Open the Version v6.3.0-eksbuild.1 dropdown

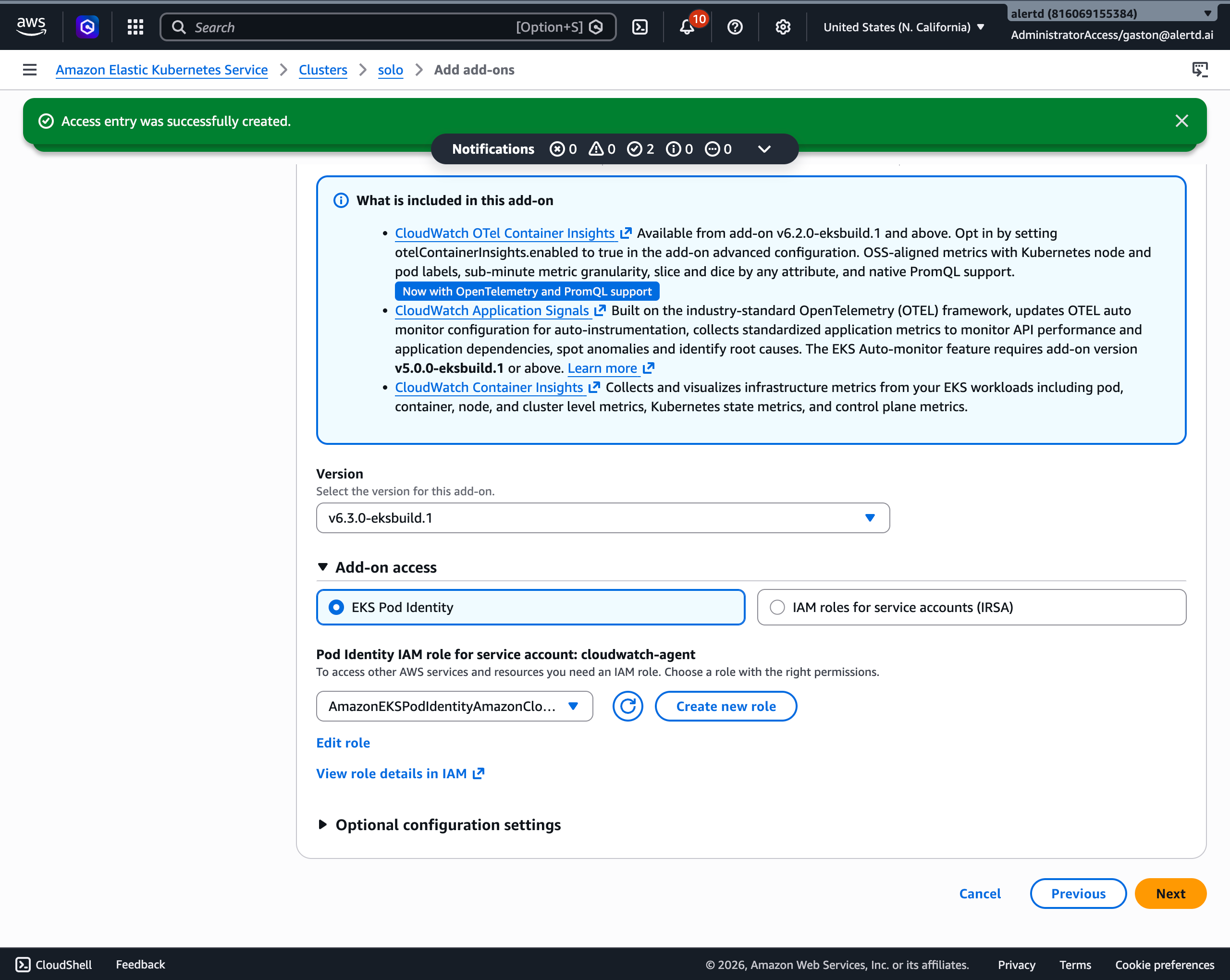click(x=603, y=517)
